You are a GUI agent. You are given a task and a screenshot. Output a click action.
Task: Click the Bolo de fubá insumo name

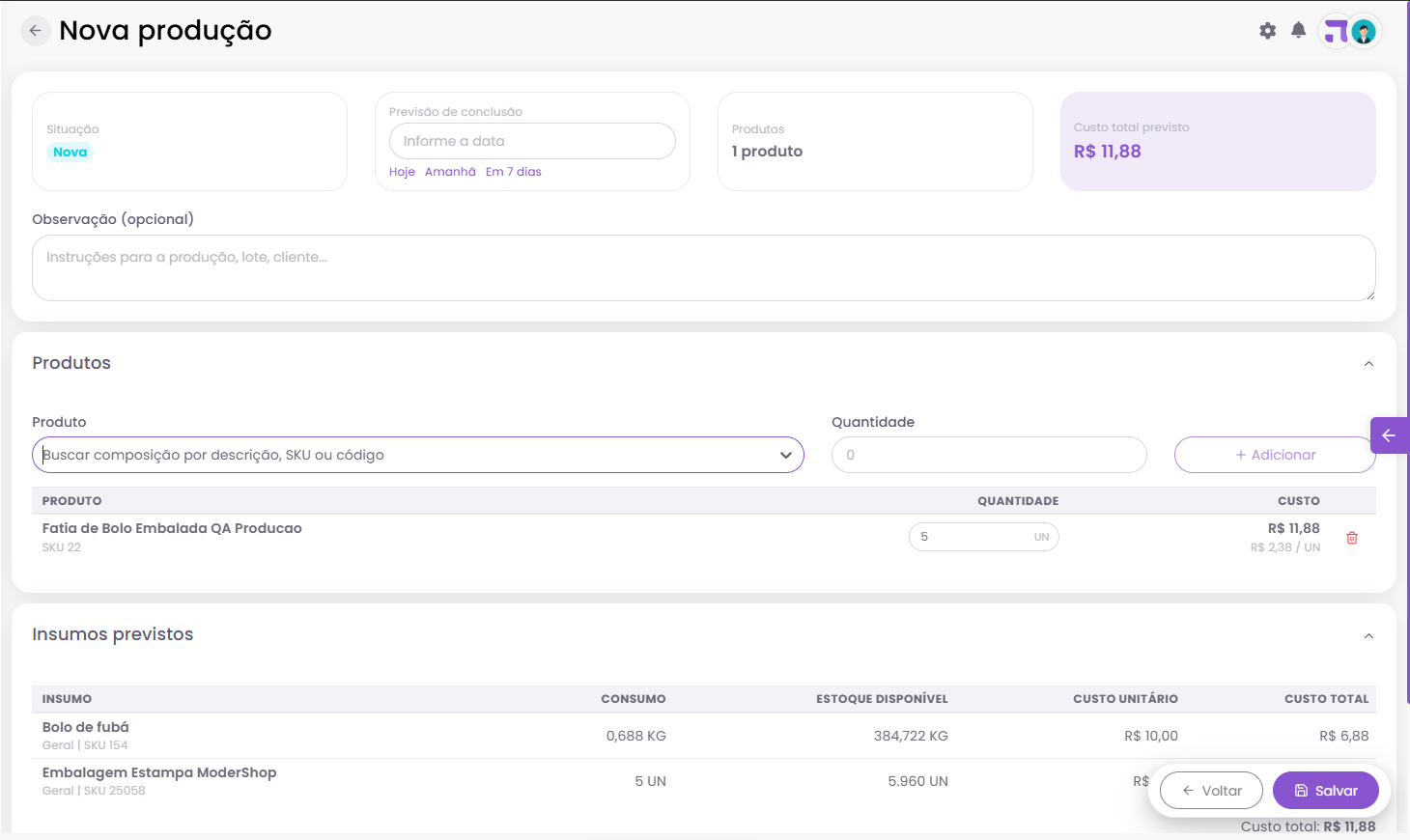tap(86, 727)
